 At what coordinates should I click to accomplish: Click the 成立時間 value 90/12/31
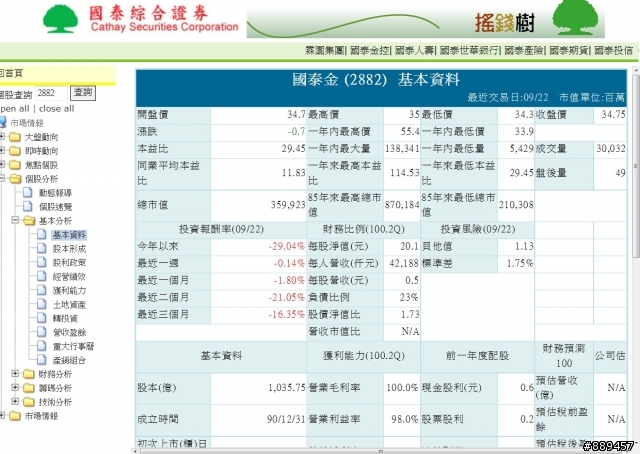point(286,419)
